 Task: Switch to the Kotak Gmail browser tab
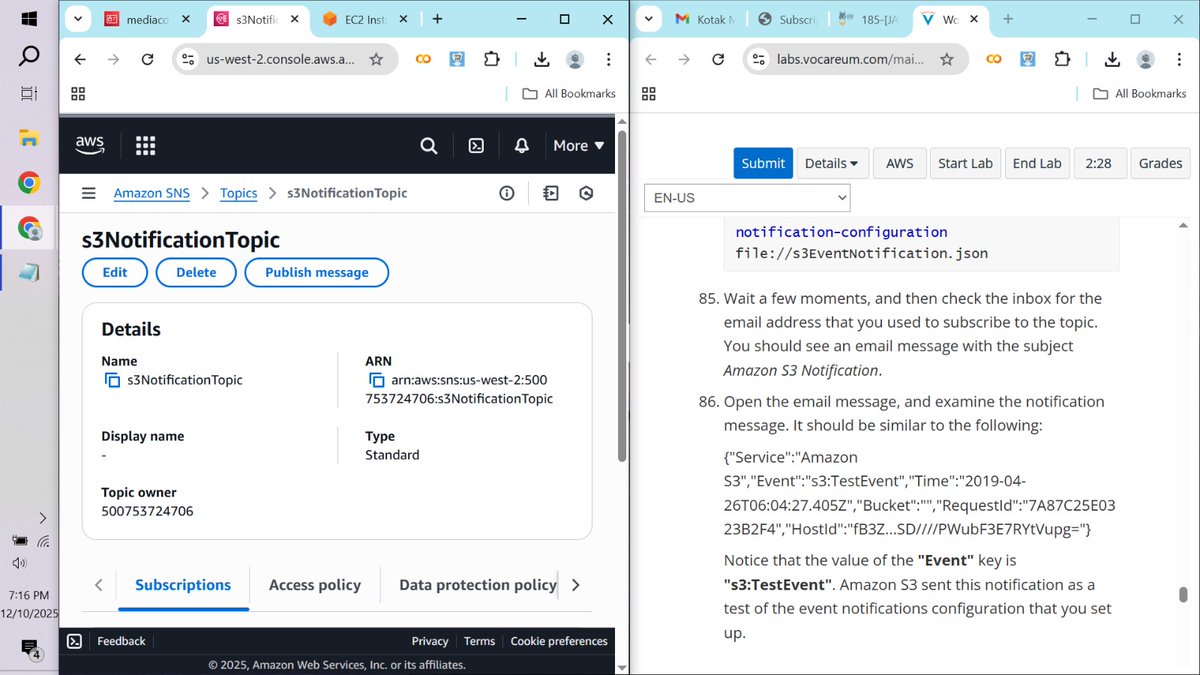[705, 19]
